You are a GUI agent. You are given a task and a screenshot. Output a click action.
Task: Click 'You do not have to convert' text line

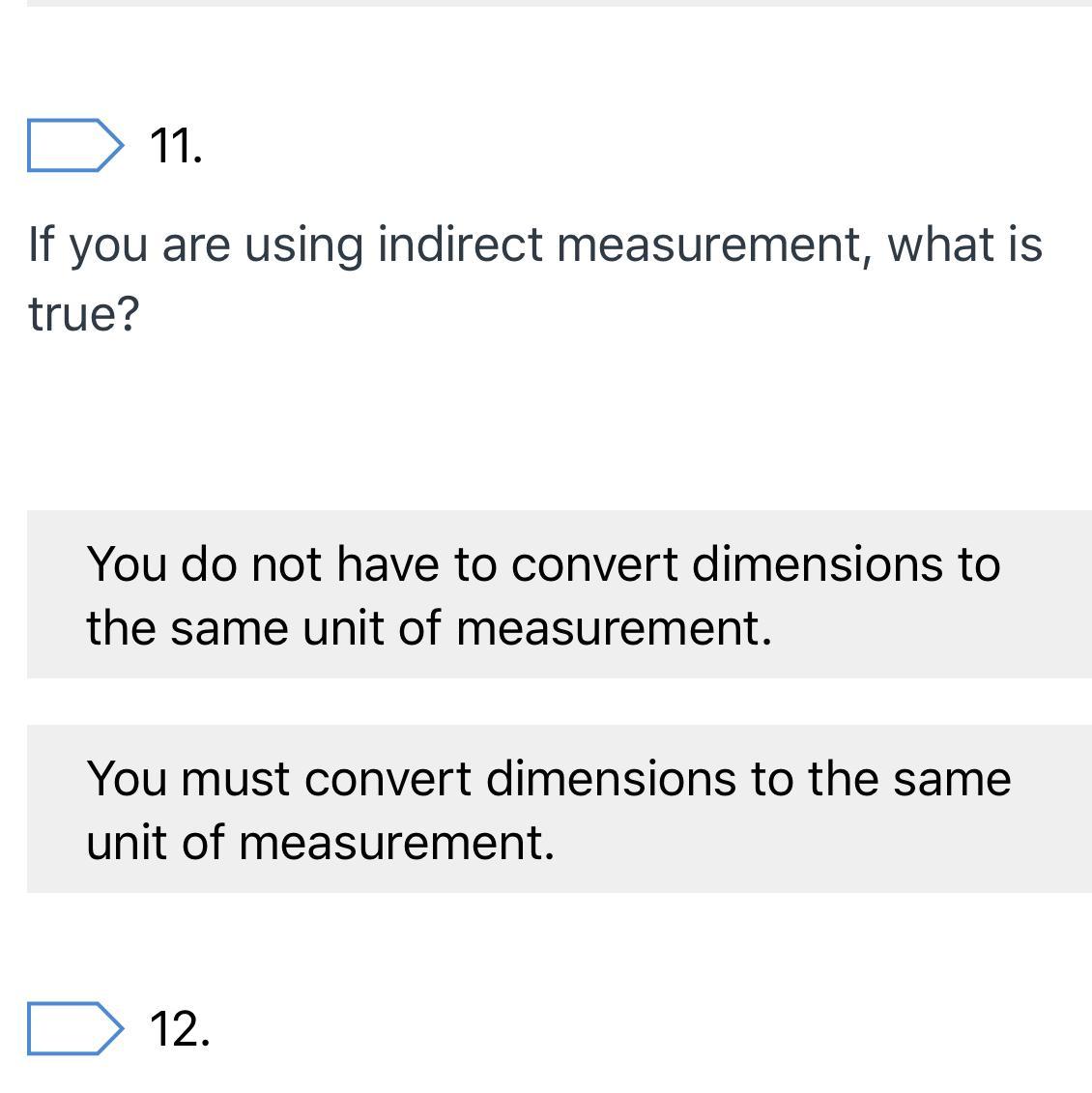[542, 563]
